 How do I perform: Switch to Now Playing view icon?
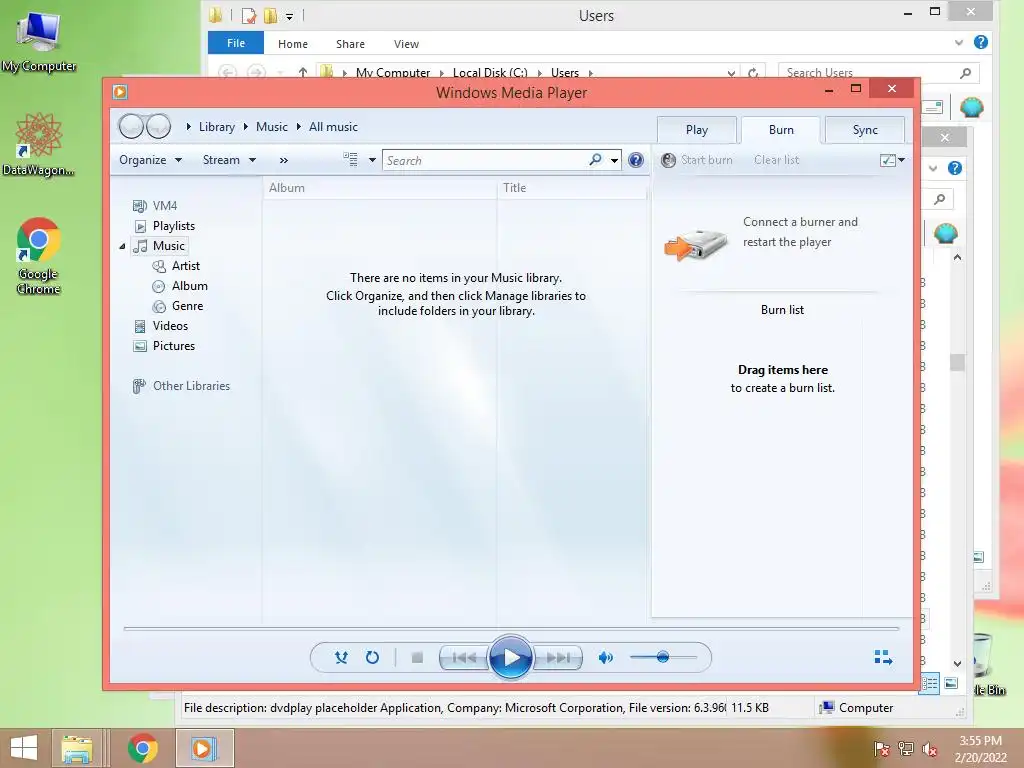[884, 657]
